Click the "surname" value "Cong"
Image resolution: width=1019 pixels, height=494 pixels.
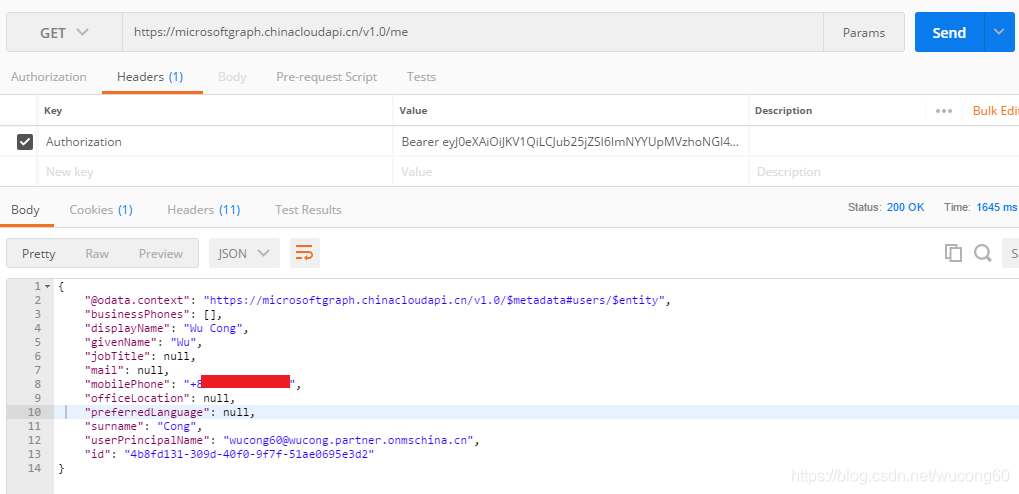pos(177,426)
